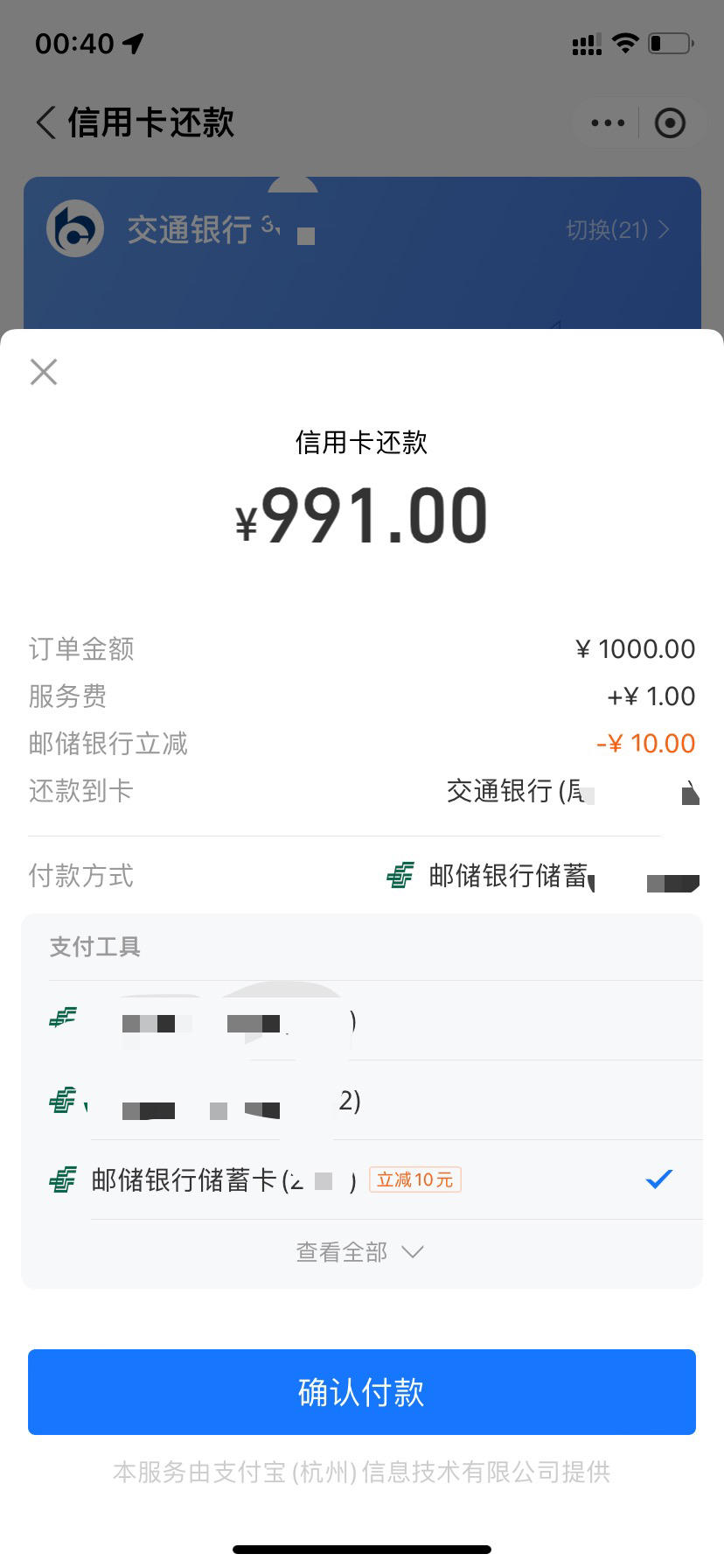Tap the 邮储银行立减 discount row

362,744
